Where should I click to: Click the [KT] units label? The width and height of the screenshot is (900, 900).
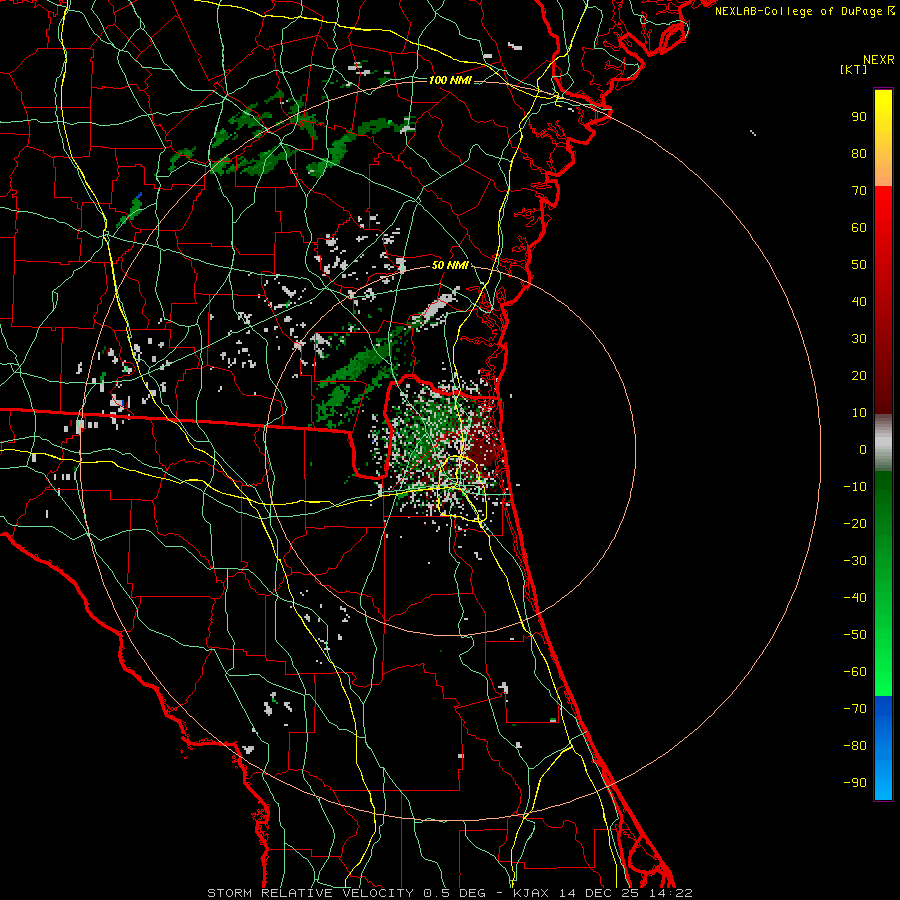854,69
